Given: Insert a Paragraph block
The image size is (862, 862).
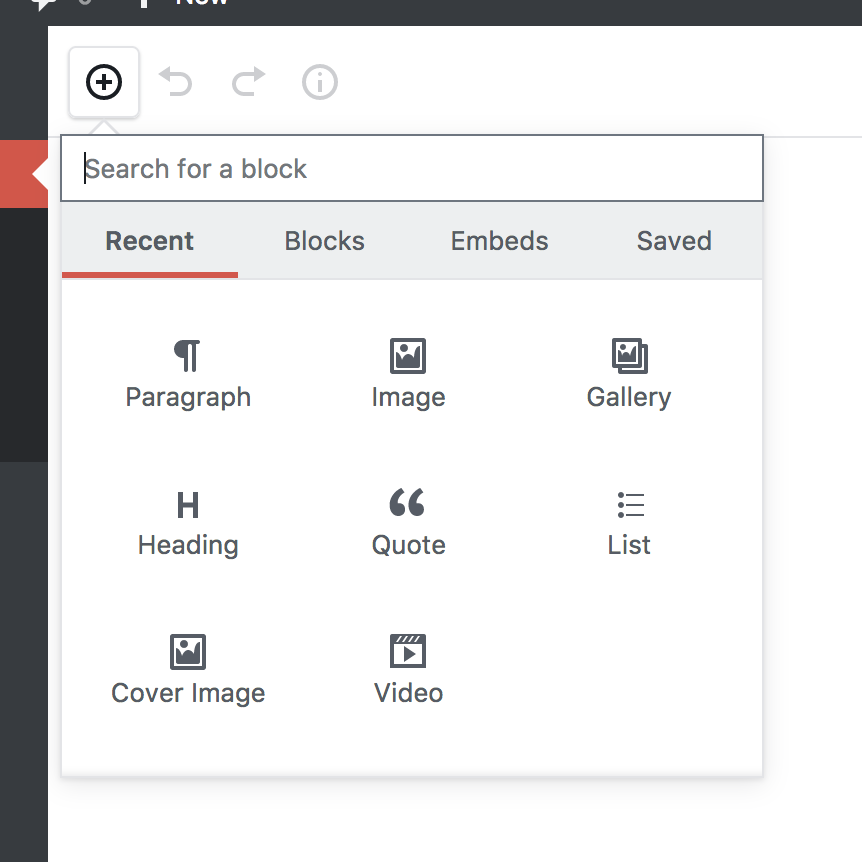Looking at the screenshot, I should (x=188, y=374).
